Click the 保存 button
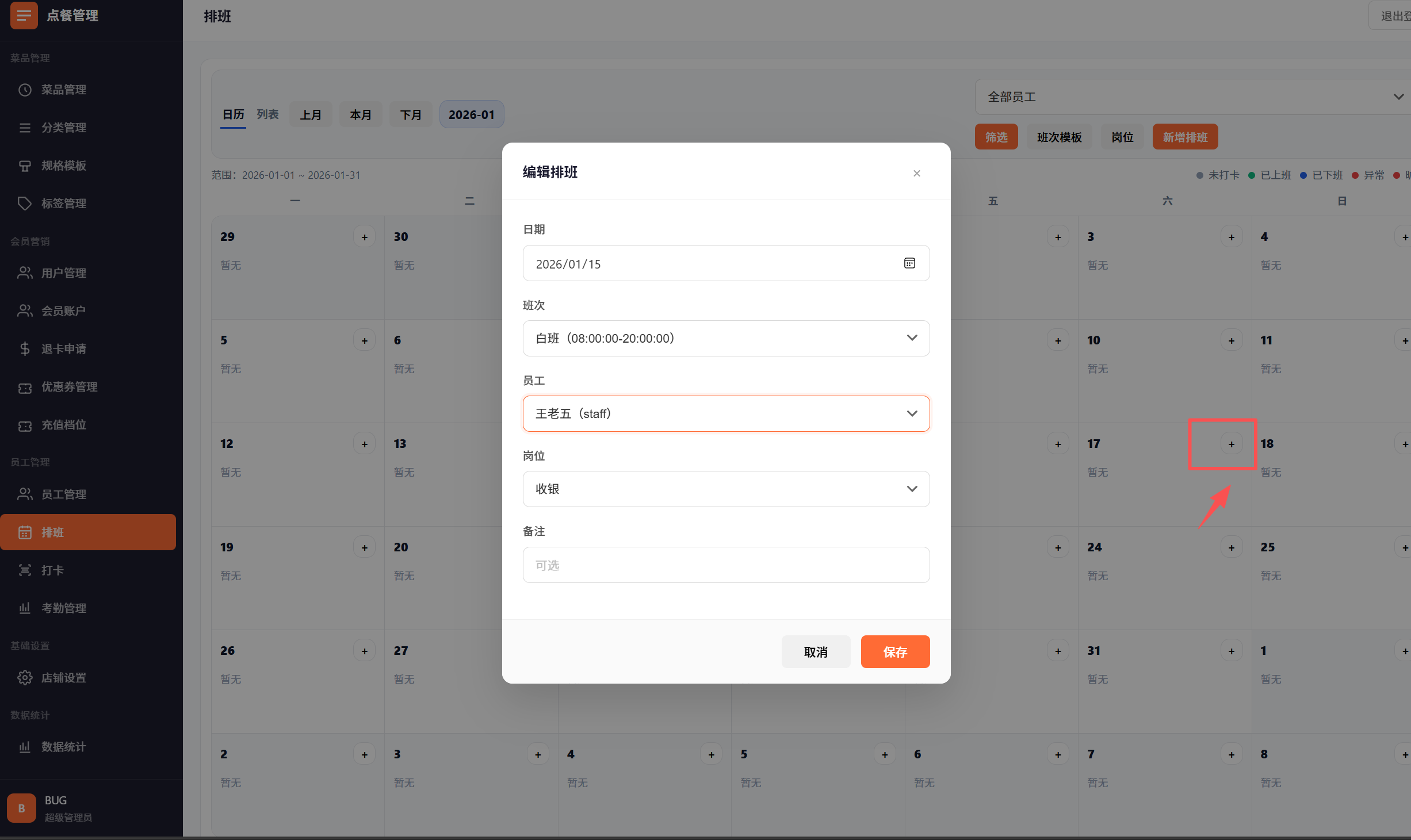This screenshot has height=840, width=1411. tap(895, 651)
